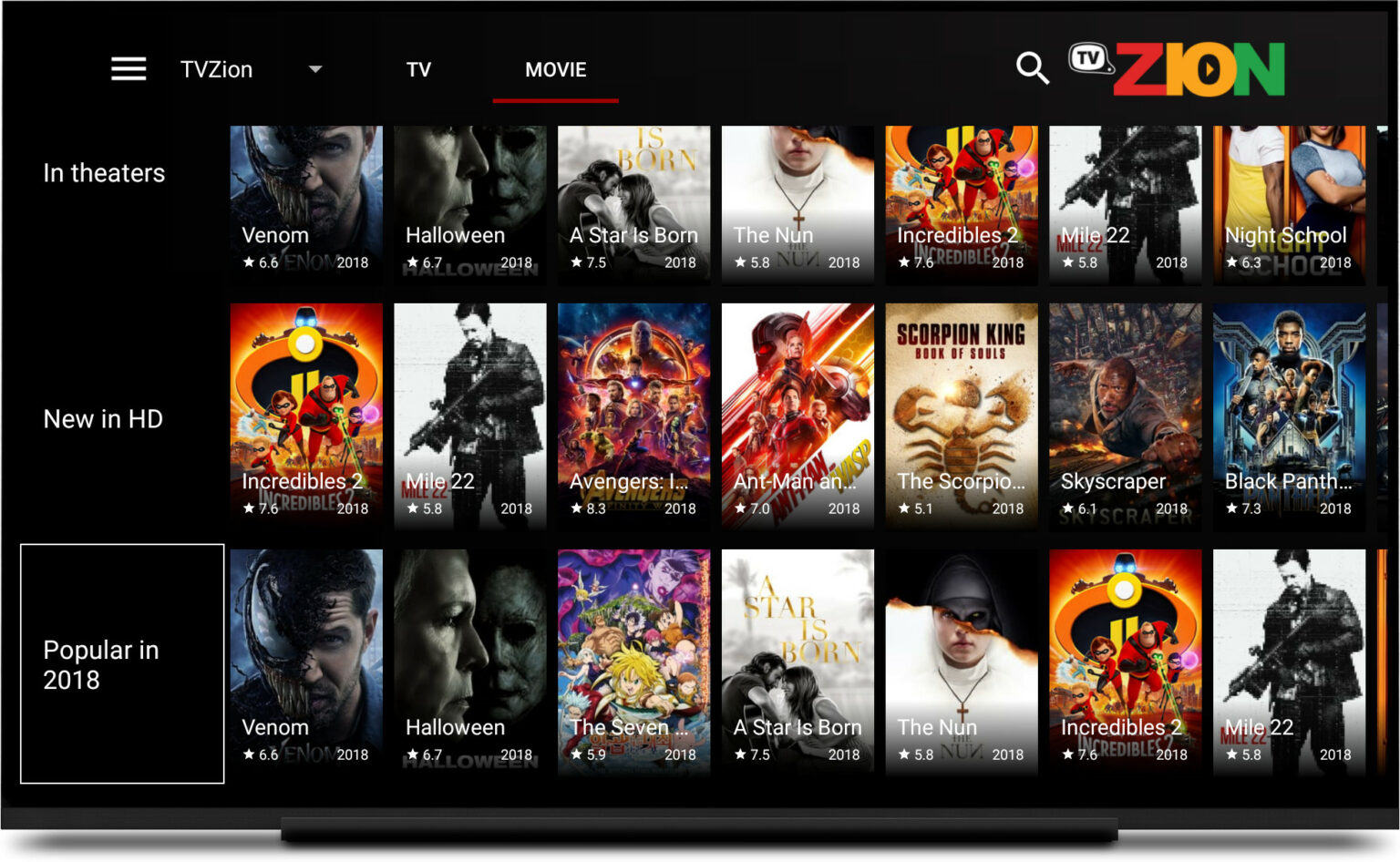This screenshot has width=1400, height=862.
Task: Open Halloween in the Popular in 2018 row
Action: pos(470,662)
